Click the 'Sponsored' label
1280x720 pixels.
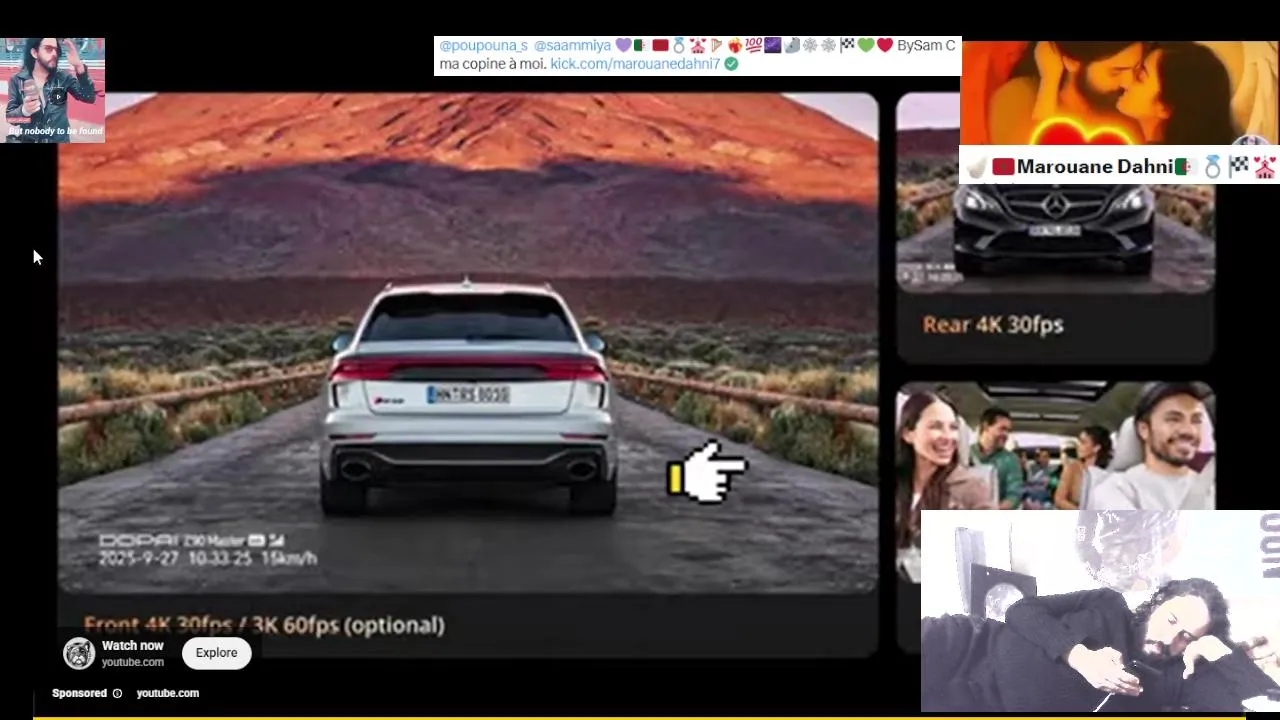click(x=79, y=693)
